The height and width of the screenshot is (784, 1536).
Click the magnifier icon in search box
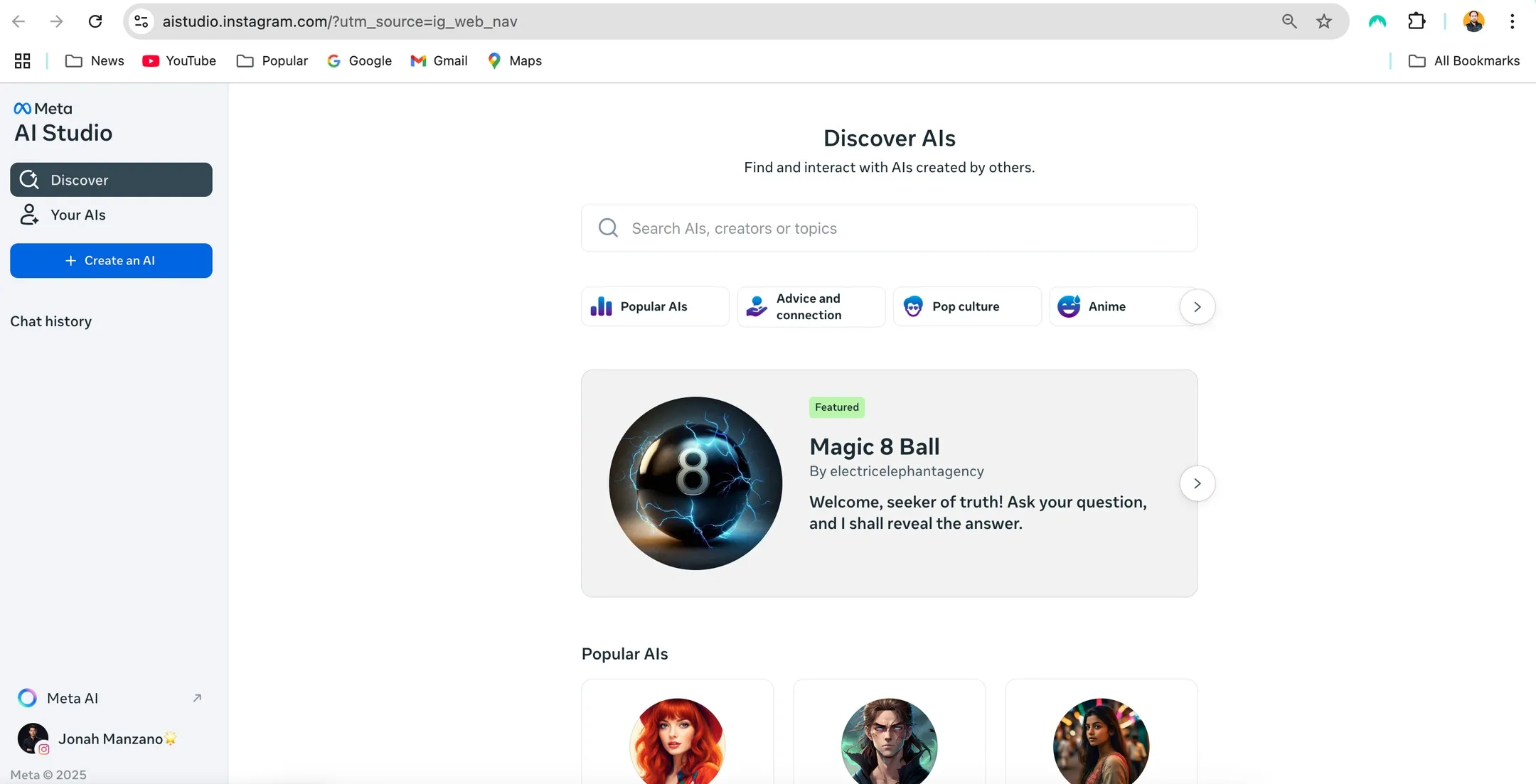pyautogui.click(x=608, y=228)
